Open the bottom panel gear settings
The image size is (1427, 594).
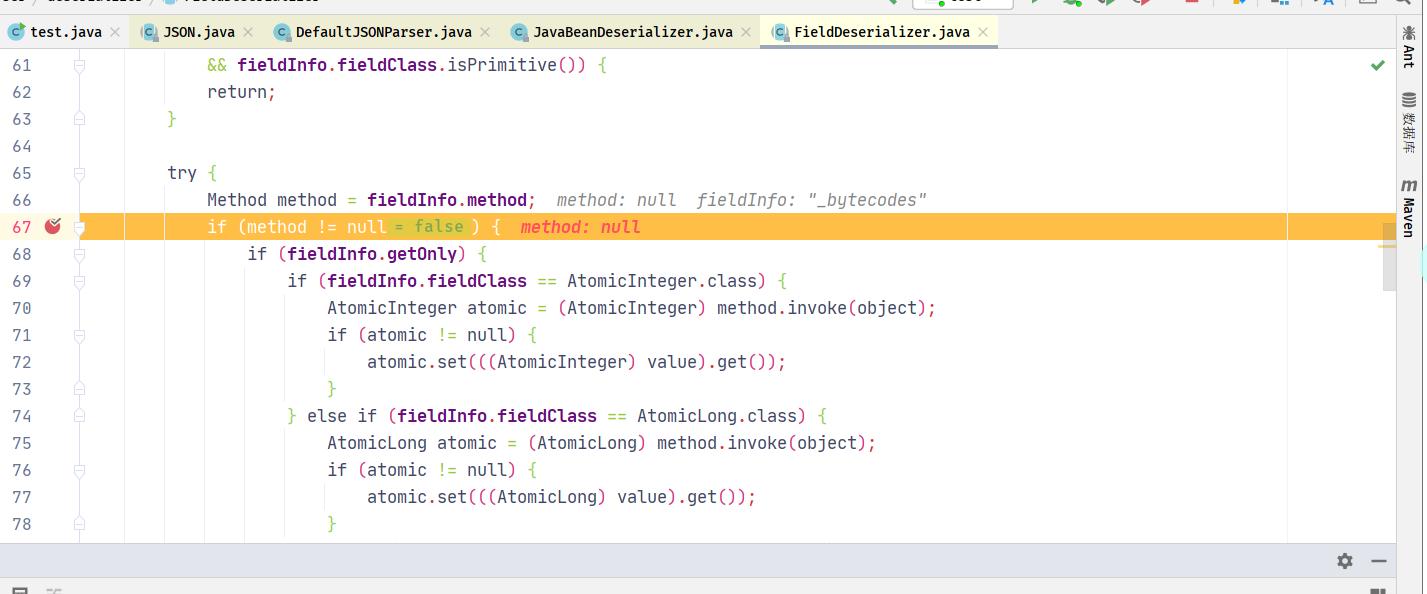[1345, 561]
